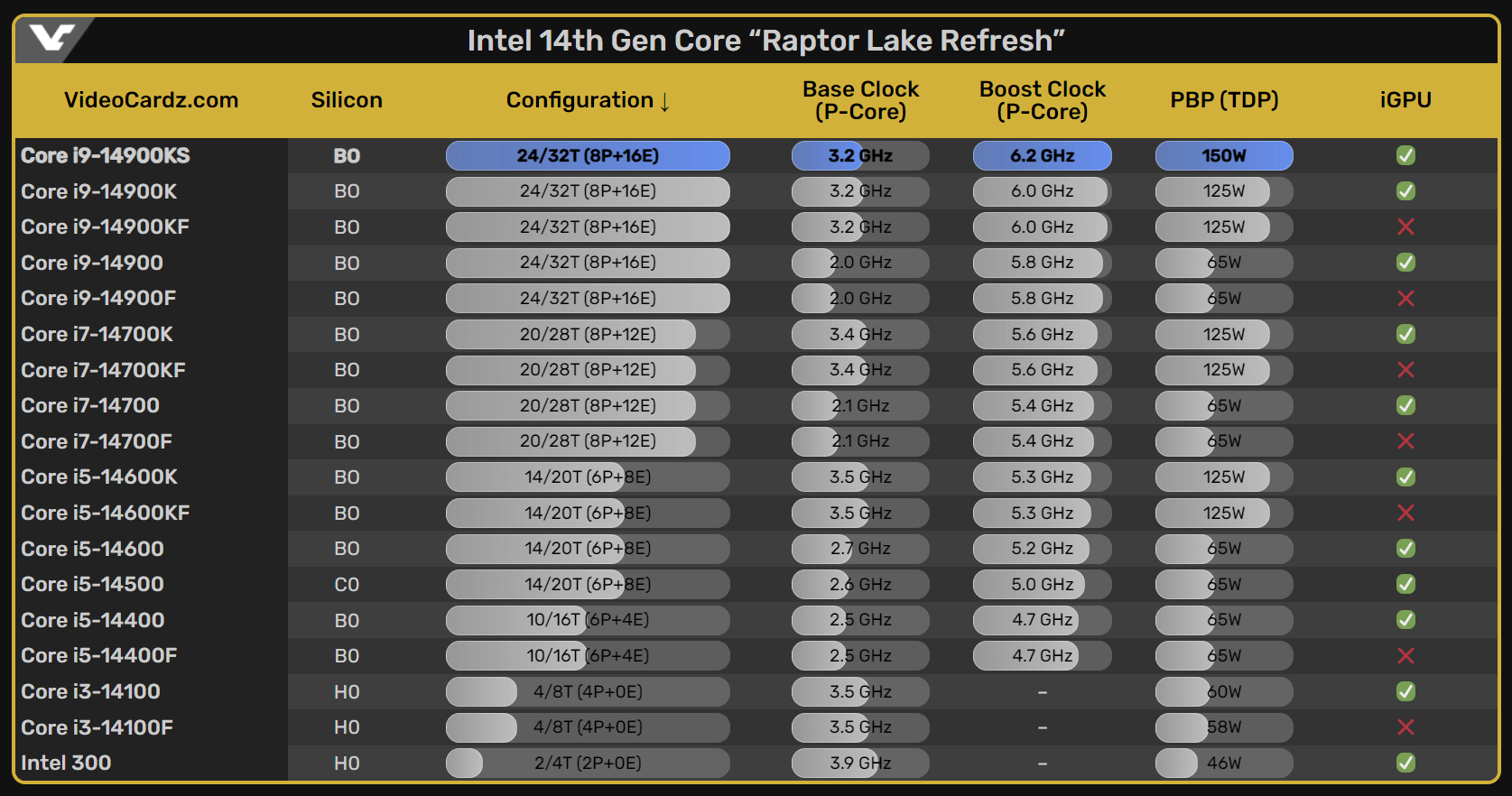Click the 2.7 GHz base clock cell
The width and height of the screenshot is (1512, 796).
[860, 548]
